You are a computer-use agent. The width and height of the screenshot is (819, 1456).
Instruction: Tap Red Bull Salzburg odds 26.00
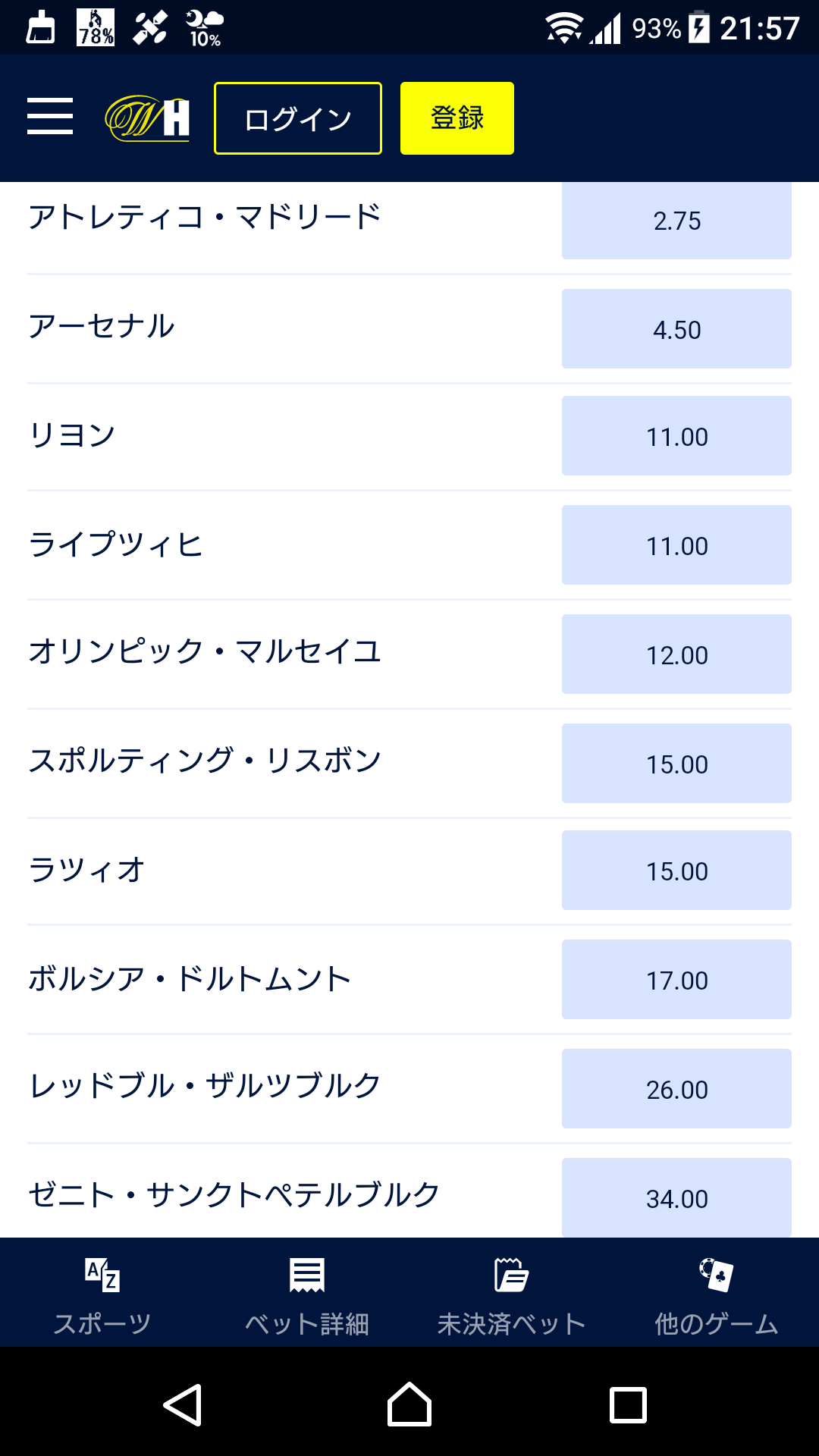(676, 1089)
